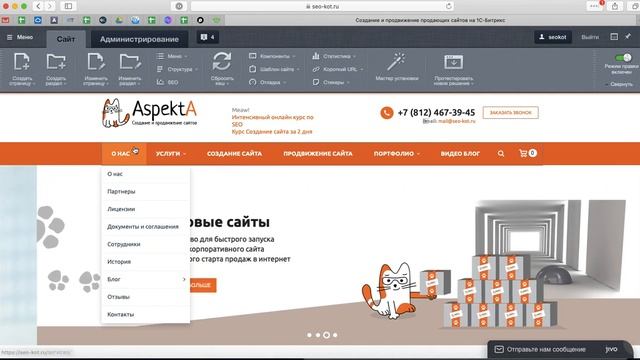Click Safari back navigation arrow
The height and width of the screenshot is (360, 640).
point(38,6)
